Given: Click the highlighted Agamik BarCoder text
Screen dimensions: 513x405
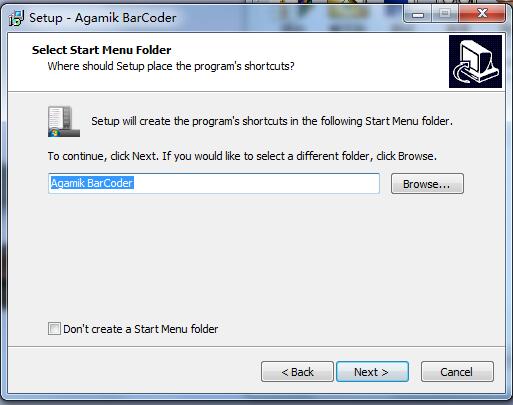Looking at the screenshot, I should tap(92, 183).
